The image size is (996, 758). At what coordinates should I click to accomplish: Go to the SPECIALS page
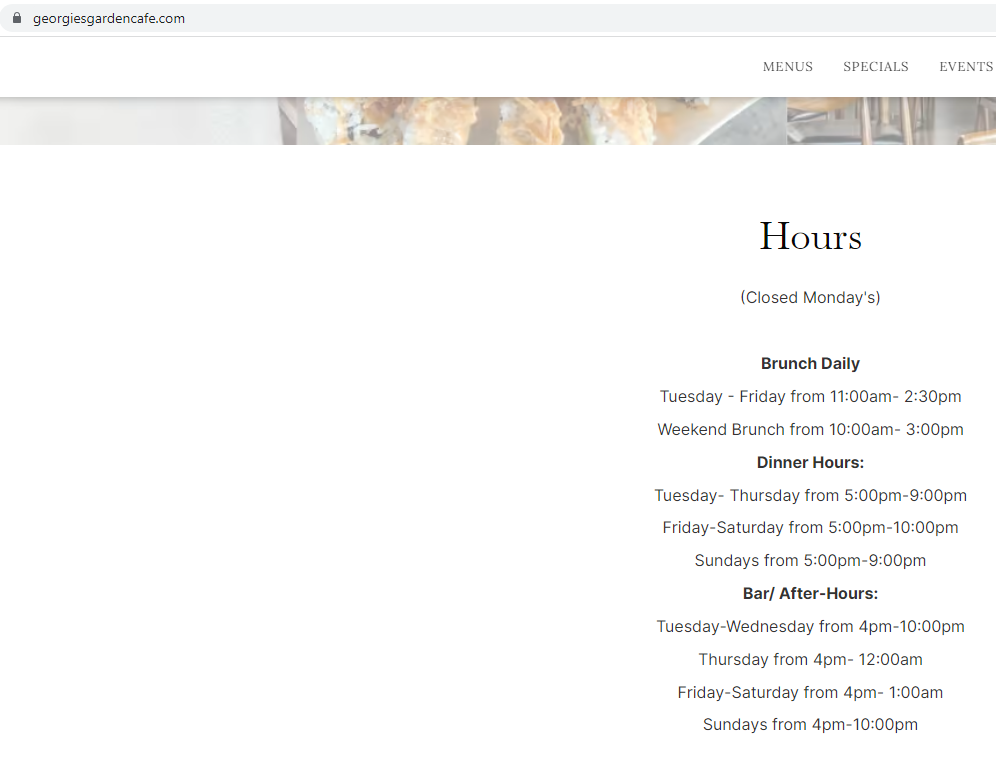(x=875, y=67)
